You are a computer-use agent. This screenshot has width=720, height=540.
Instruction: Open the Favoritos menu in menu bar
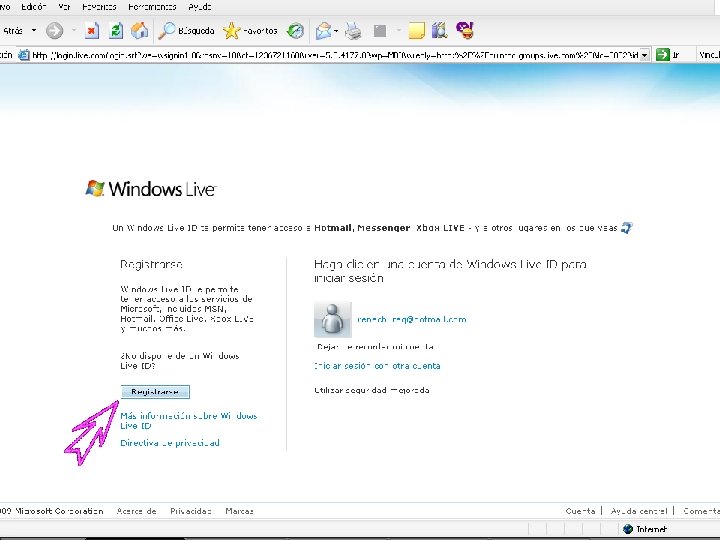click(x=99, y=6)
